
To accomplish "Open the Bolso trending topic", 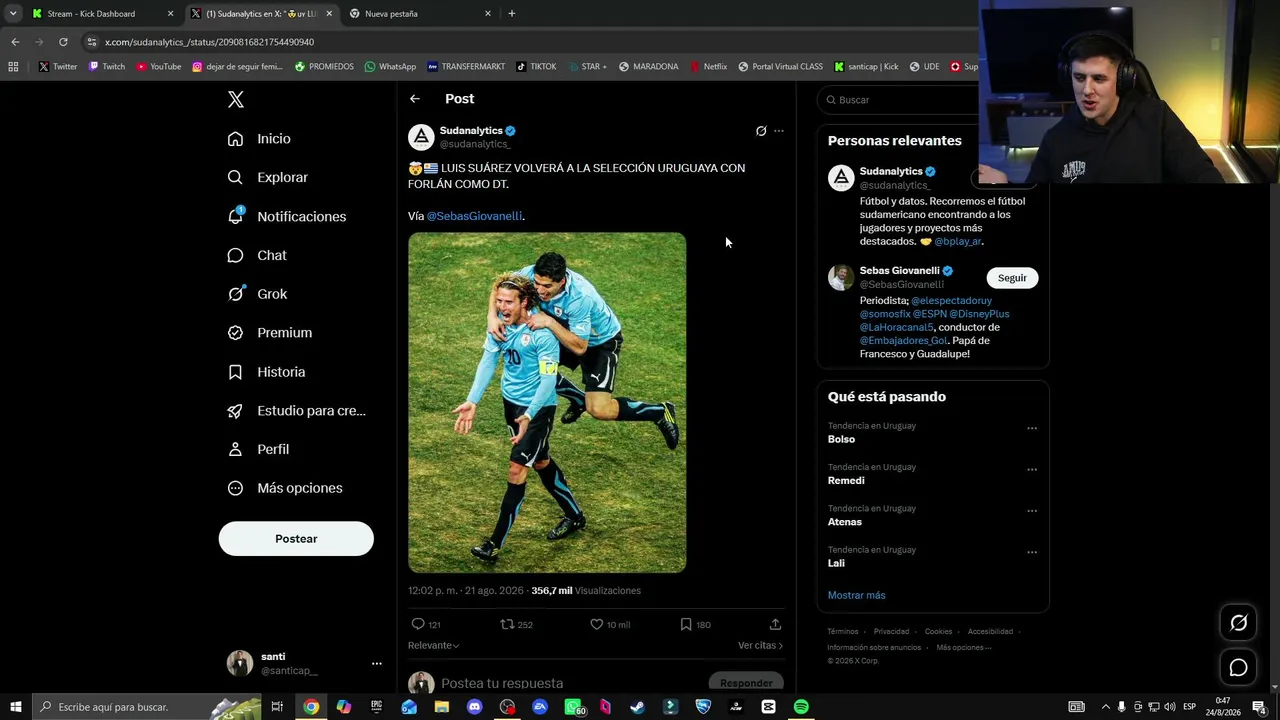I will tap(841, 439).
